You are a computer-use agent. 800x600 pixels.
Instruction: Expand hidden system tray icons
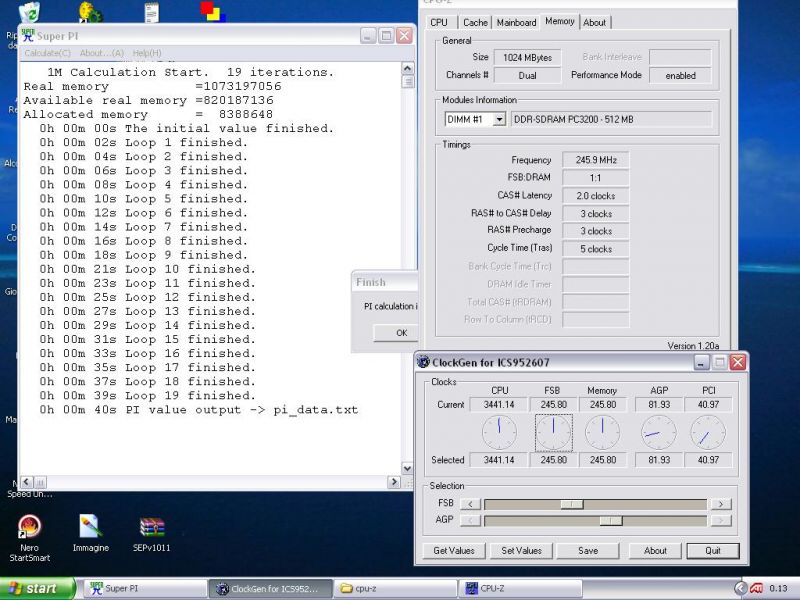pyautogui.click(x=741, y=588)
